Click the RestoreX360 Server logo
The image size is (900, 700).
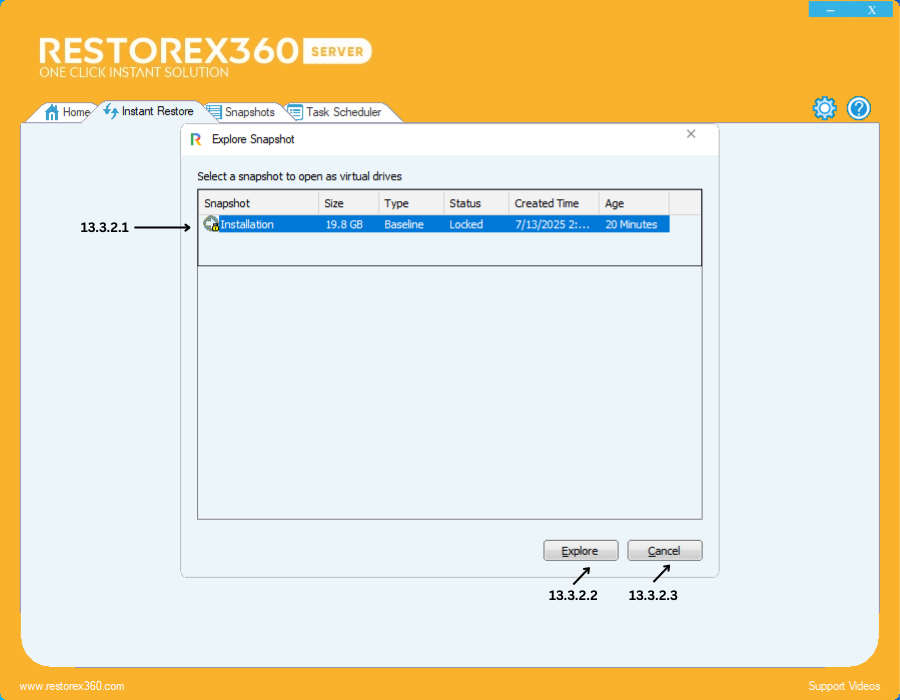coord(205,57)
